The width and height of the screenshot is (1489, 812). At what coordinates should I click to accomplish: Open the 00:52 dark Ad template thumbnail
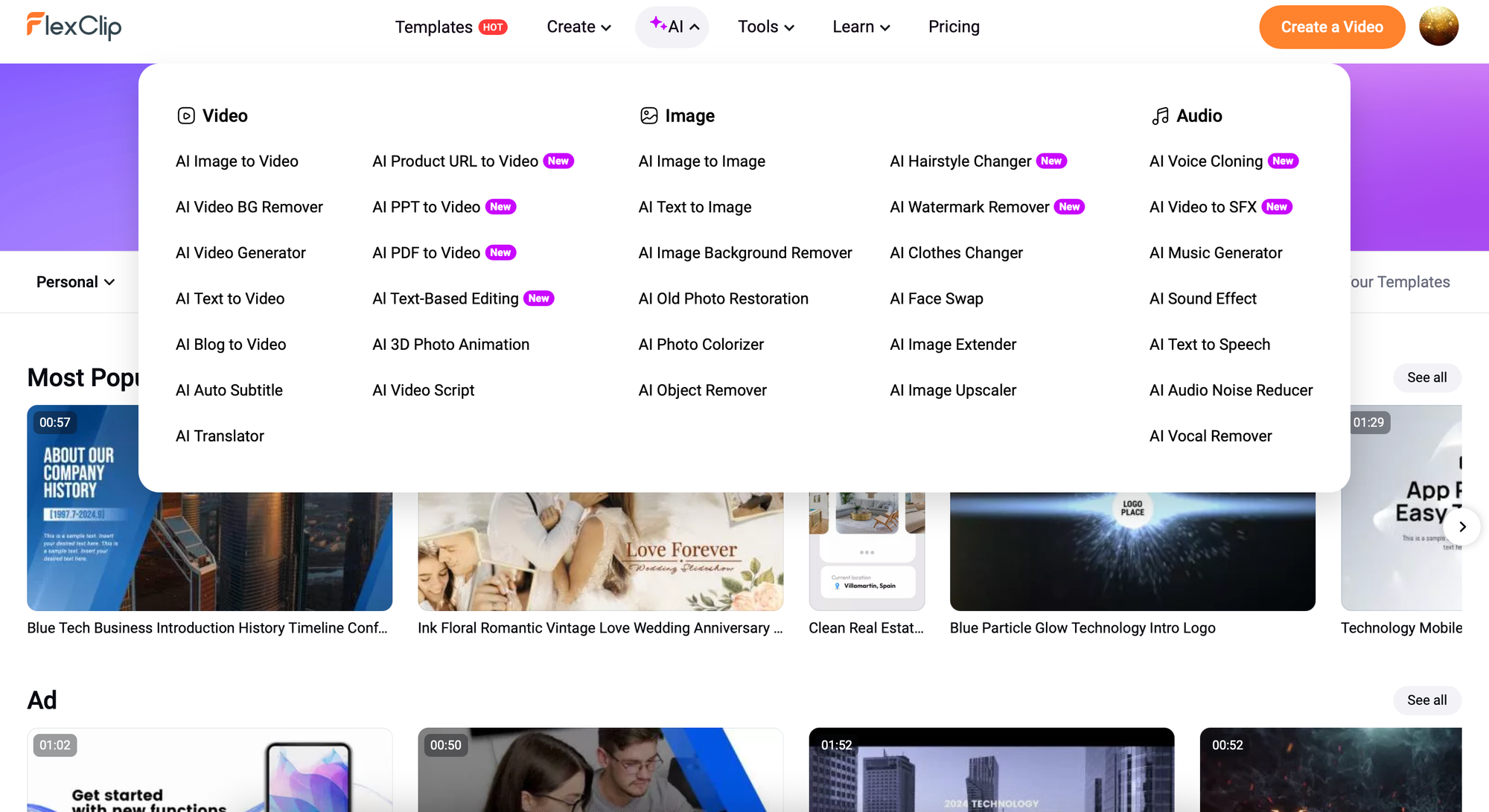tap(1330, 770)
